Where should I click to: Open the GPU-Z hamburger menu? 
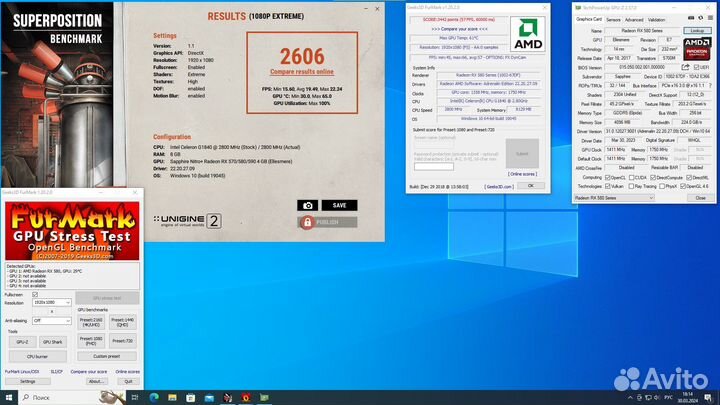pyautogui.click(x=710, y=18)
